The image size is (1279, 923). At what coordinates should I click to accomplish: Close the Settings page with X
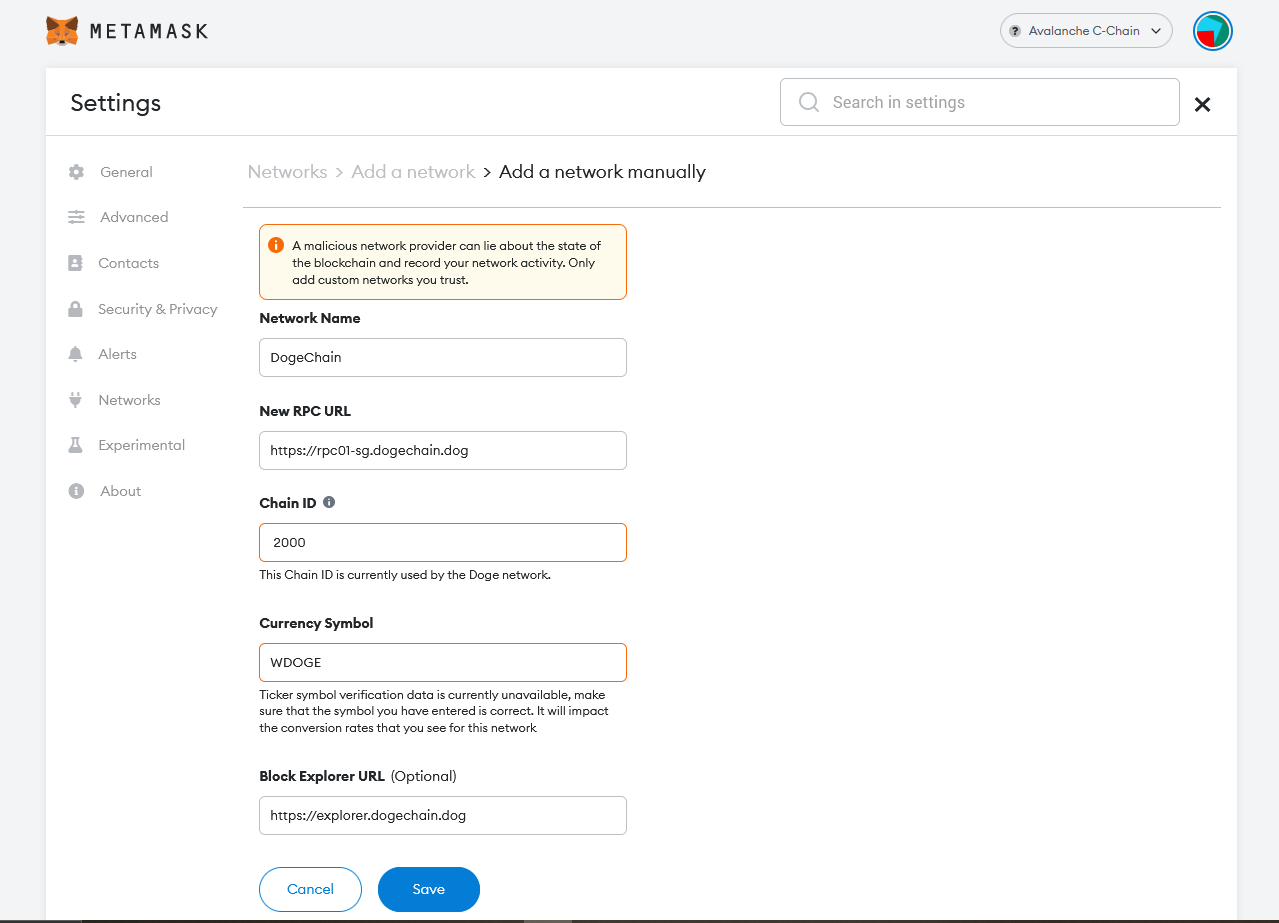click(1202, 104)
